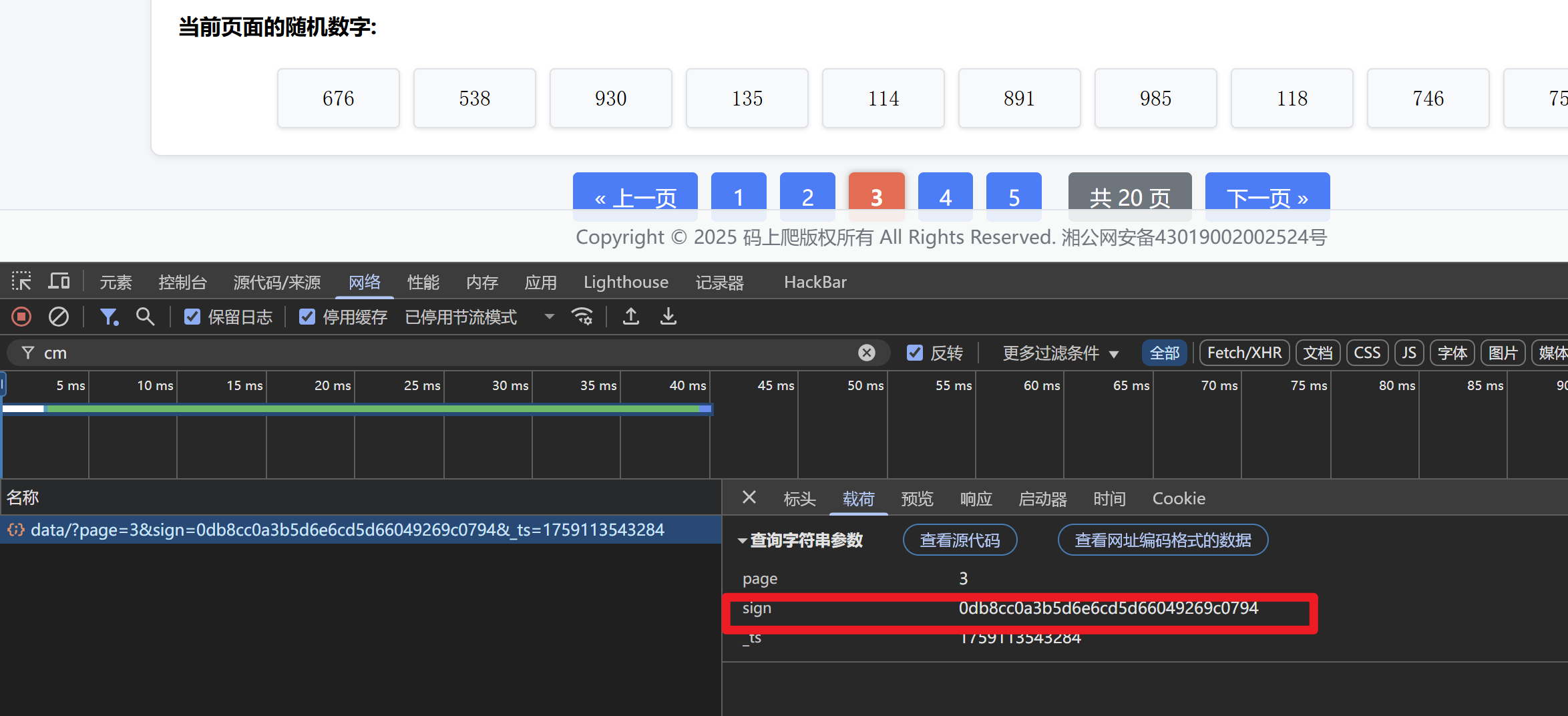Filter requests by 文档 type
Viewport: 1568px width, 716px height.
1318,353
